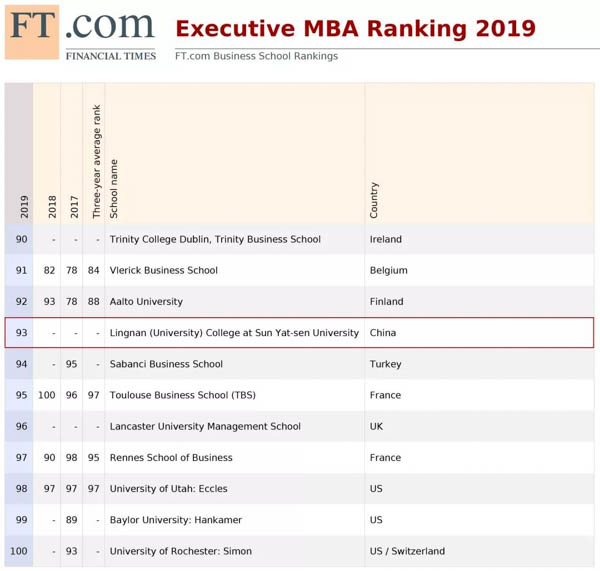Viewport: 600px width, 571px height.
Task: Sort by the 2018 column header
Action: [52, 206]
